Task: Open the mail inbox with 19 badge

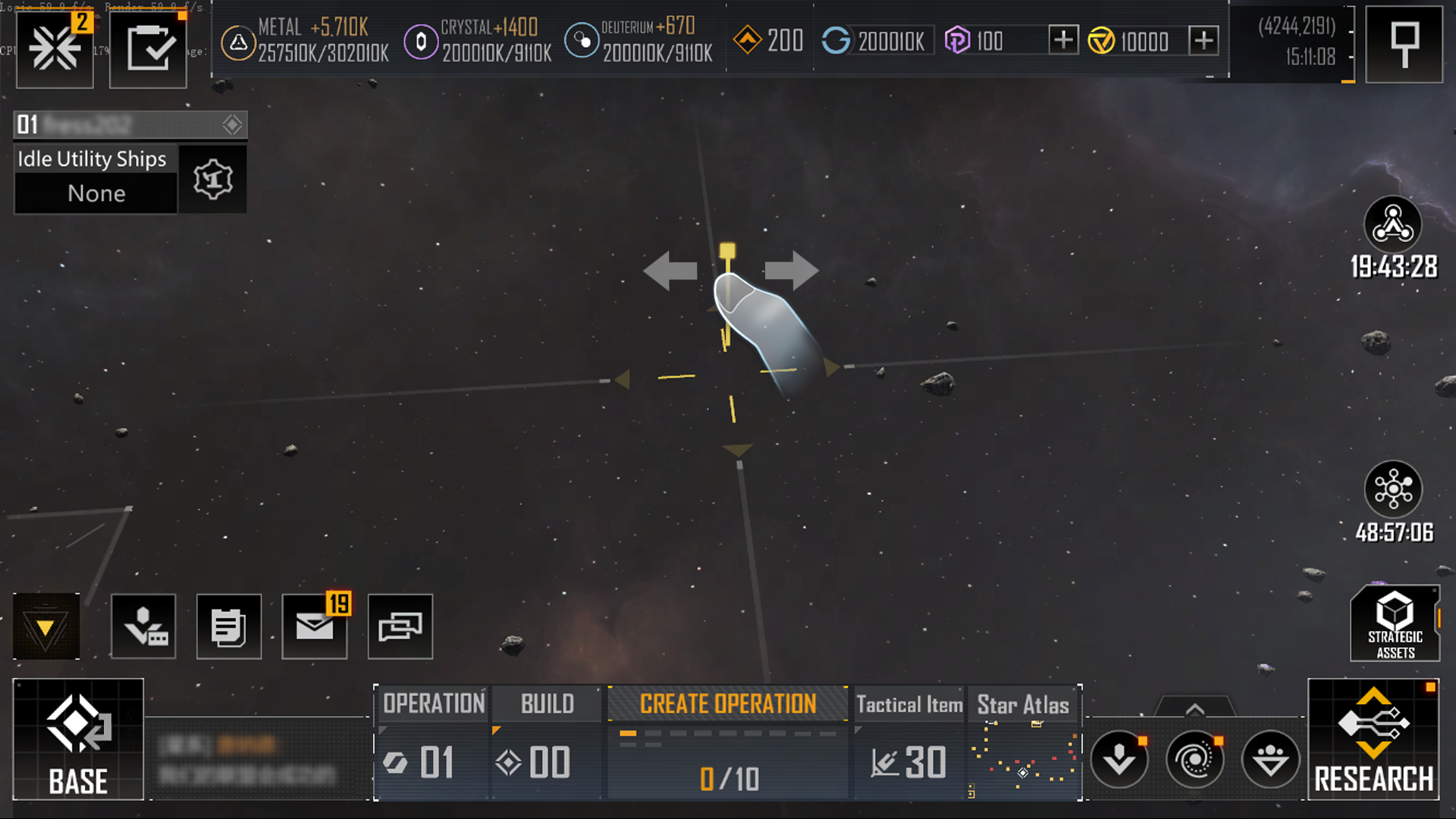Action: coord(315,626)
